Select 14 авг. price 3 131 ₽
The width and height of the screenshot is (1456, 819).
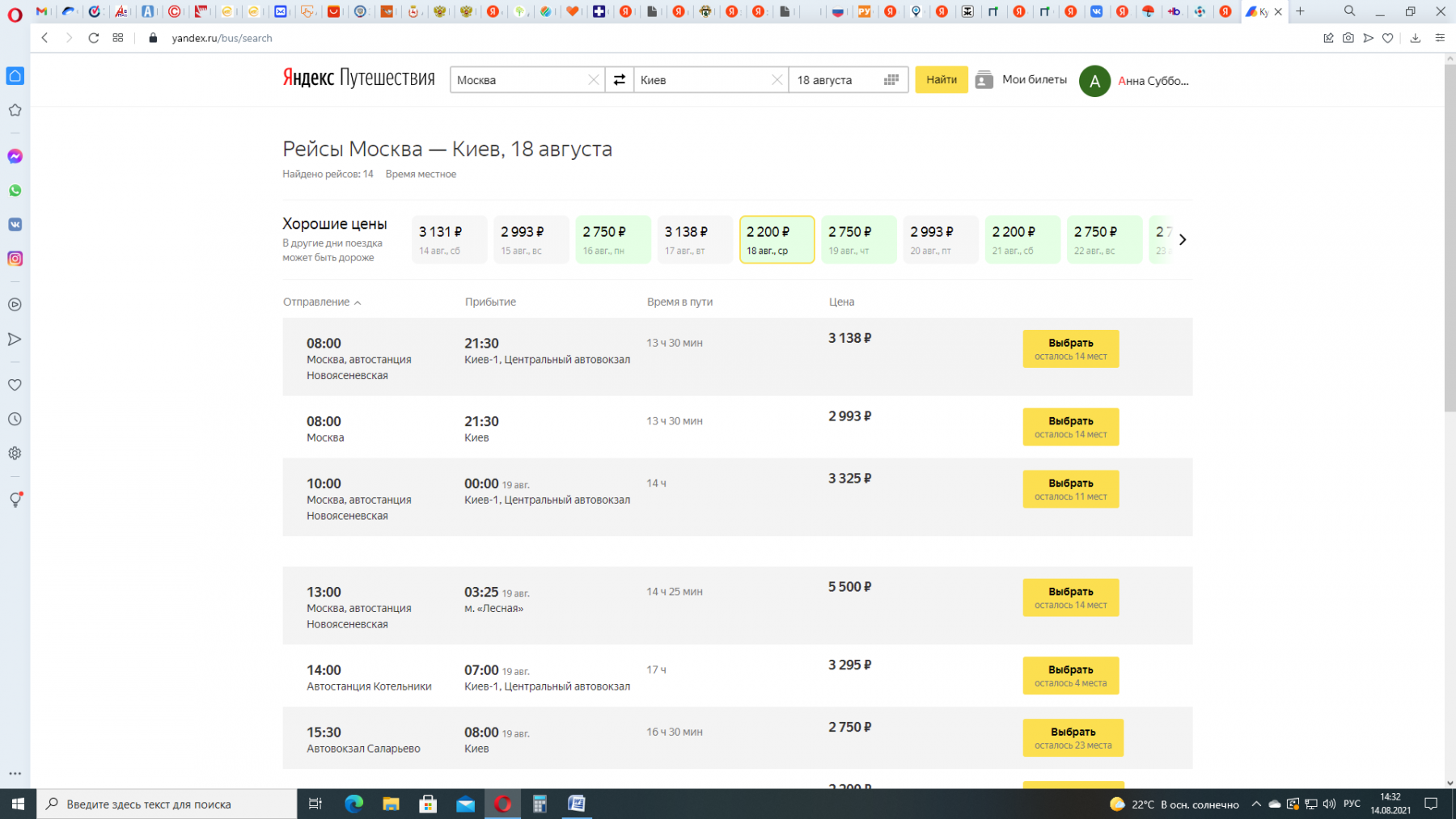pyautogui.click(x=449, y=239)
